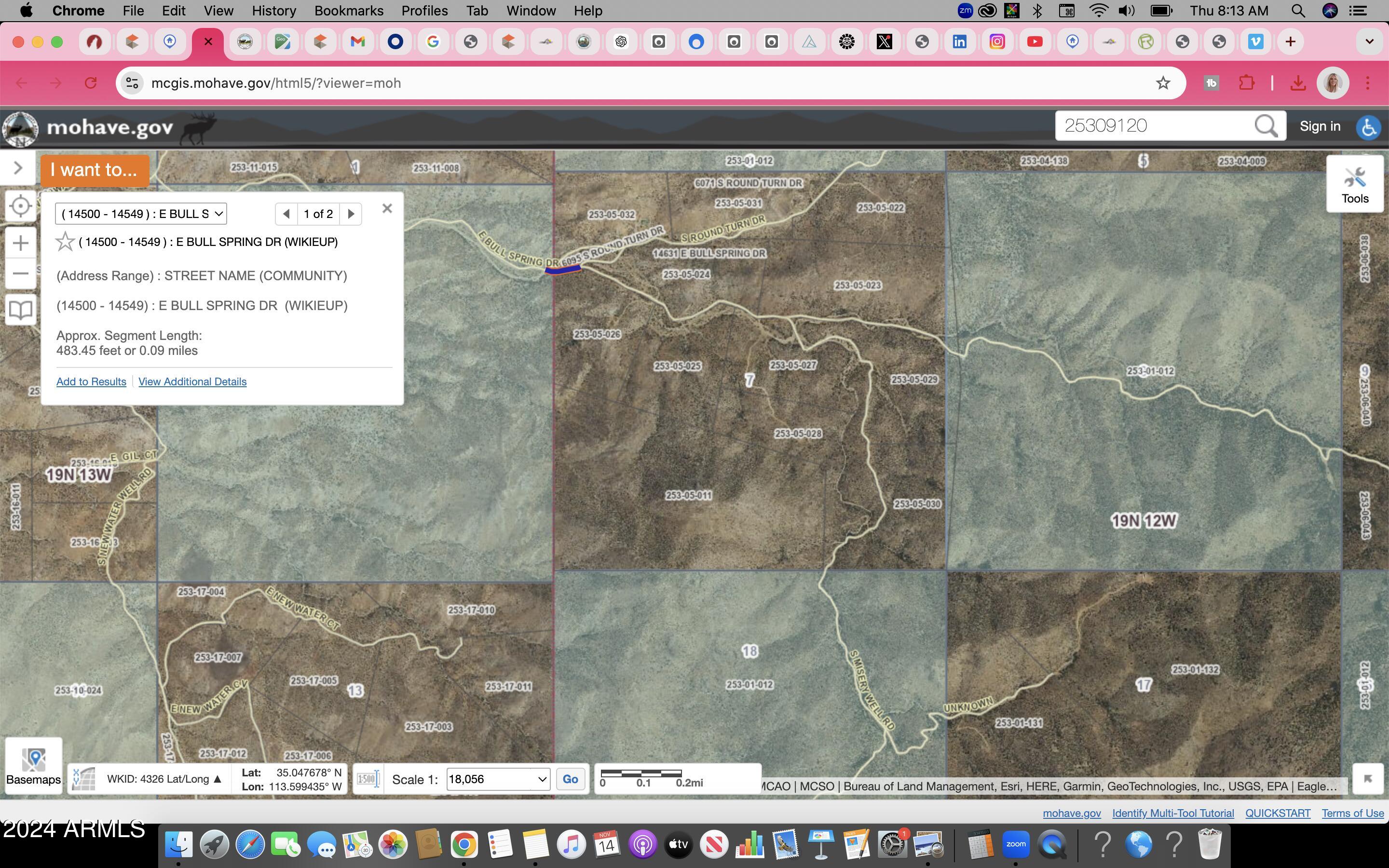Image resolution: width=1389 pixels, height=868 pixels.
Task: Open the Tools wrench panel
Action: 1356,183
